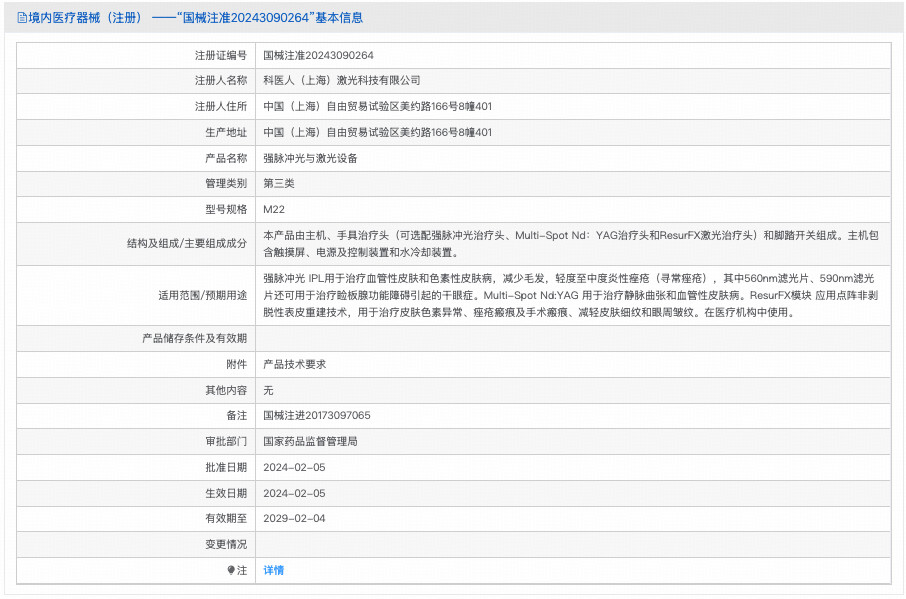Click the 产品储存条件及有效期 row label

194,339
